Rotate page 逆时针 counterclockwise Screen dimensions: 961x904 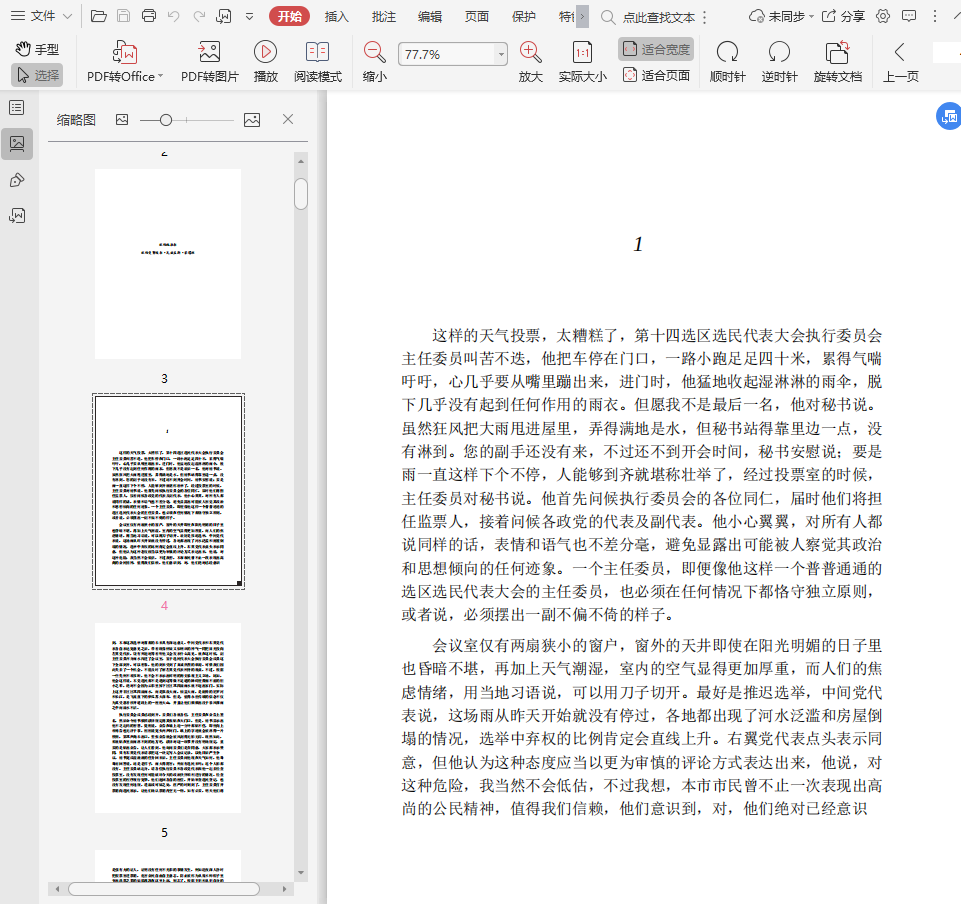[x=779, y=61]
